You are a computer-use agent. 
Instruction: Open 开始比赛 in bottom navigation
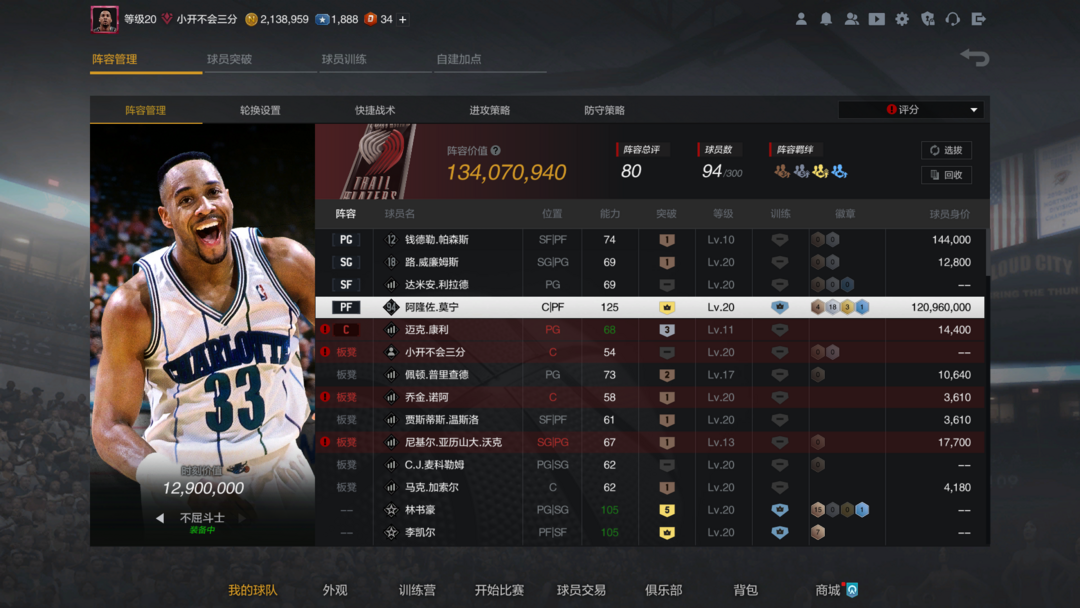coord(499,590)
